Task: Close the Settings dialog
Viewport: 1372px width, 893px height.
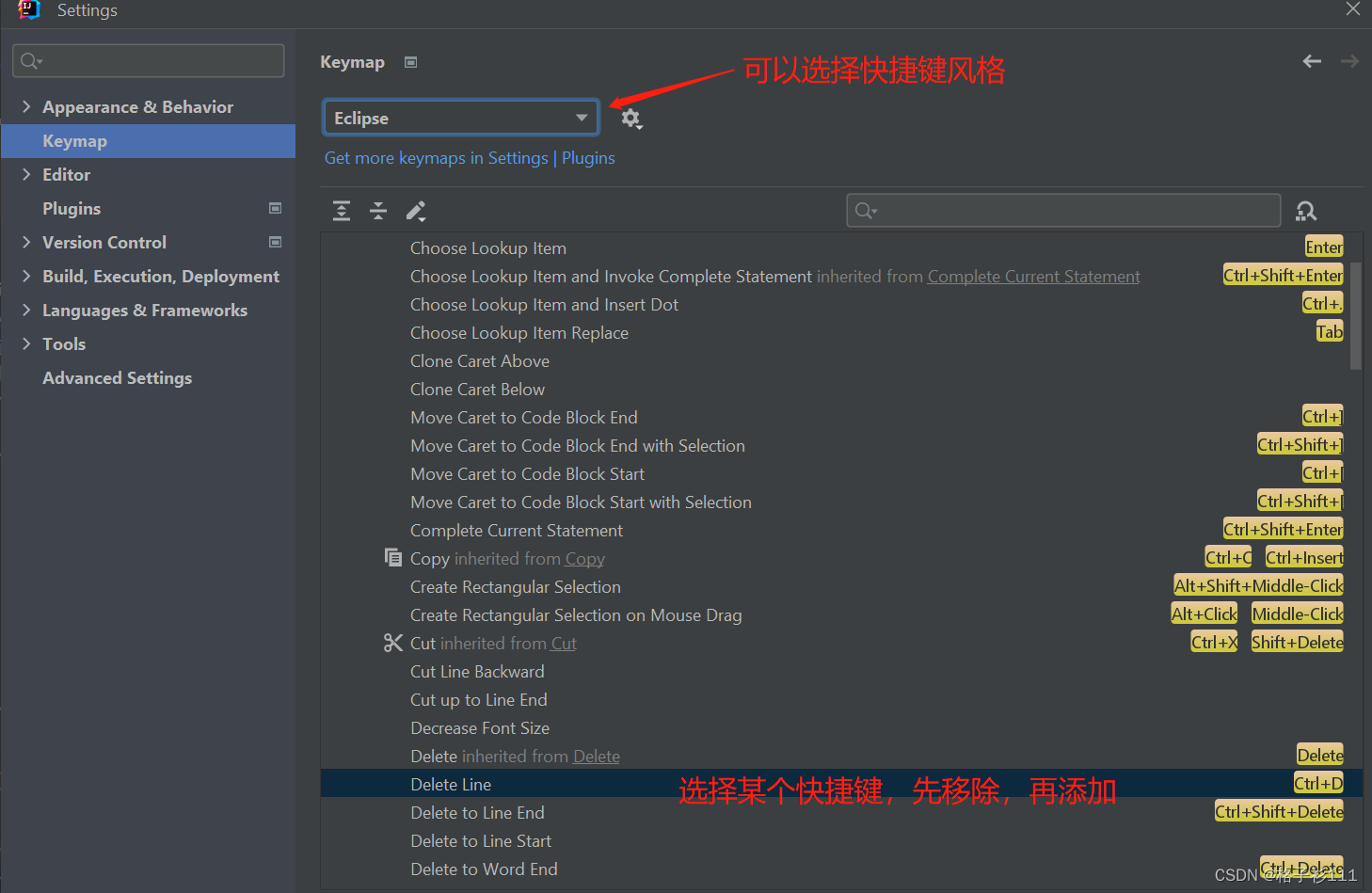Action: [1353, 9]
